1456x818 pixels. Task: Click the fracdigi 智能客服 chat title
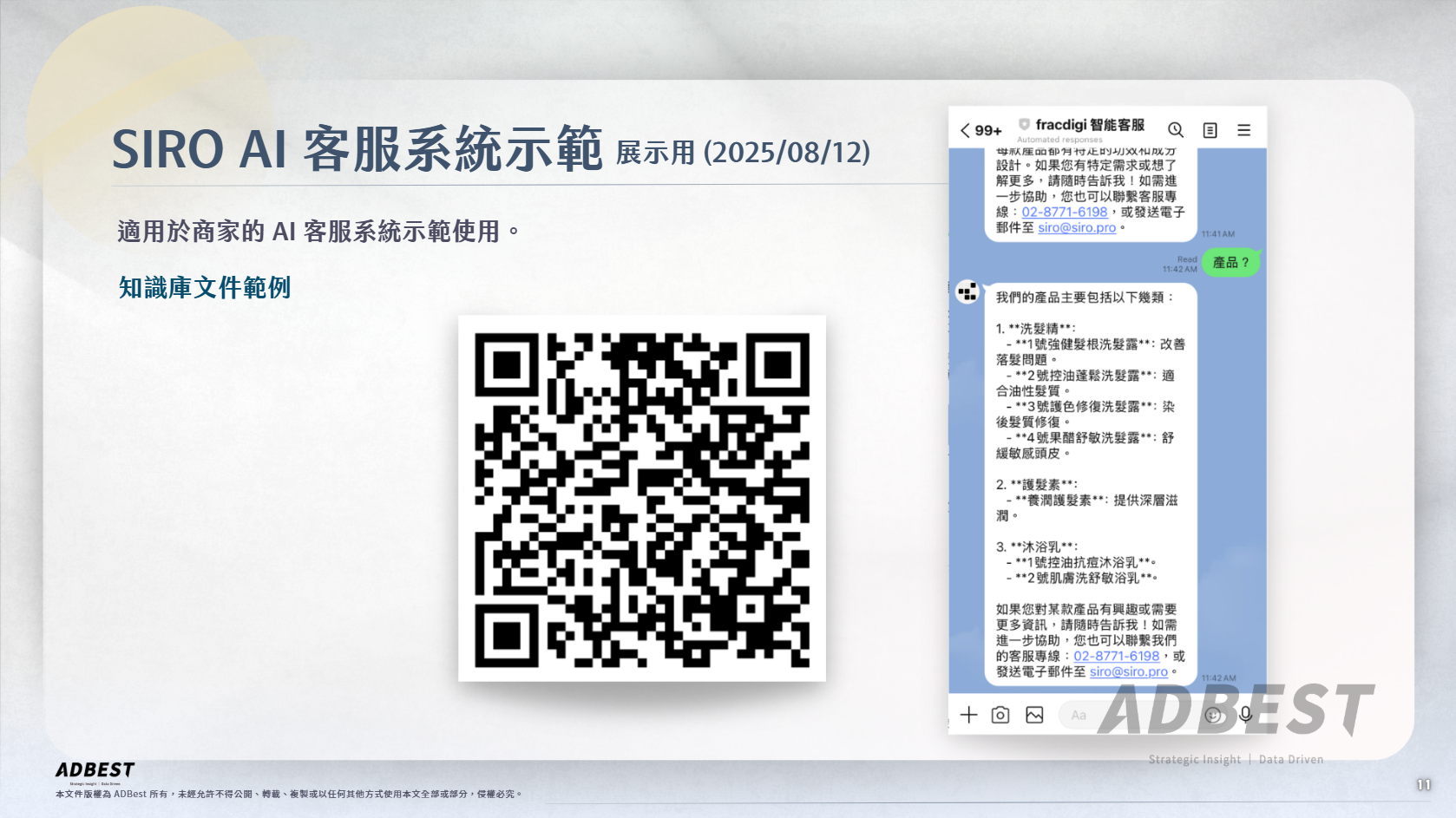click(1089, 125)
